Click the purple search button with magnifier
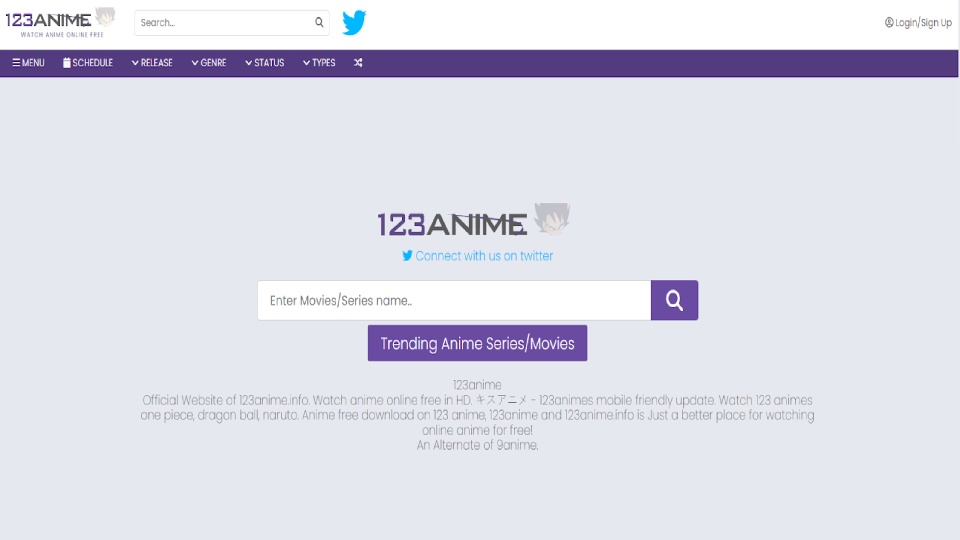 pyautogui.click(x=674, y=300)
